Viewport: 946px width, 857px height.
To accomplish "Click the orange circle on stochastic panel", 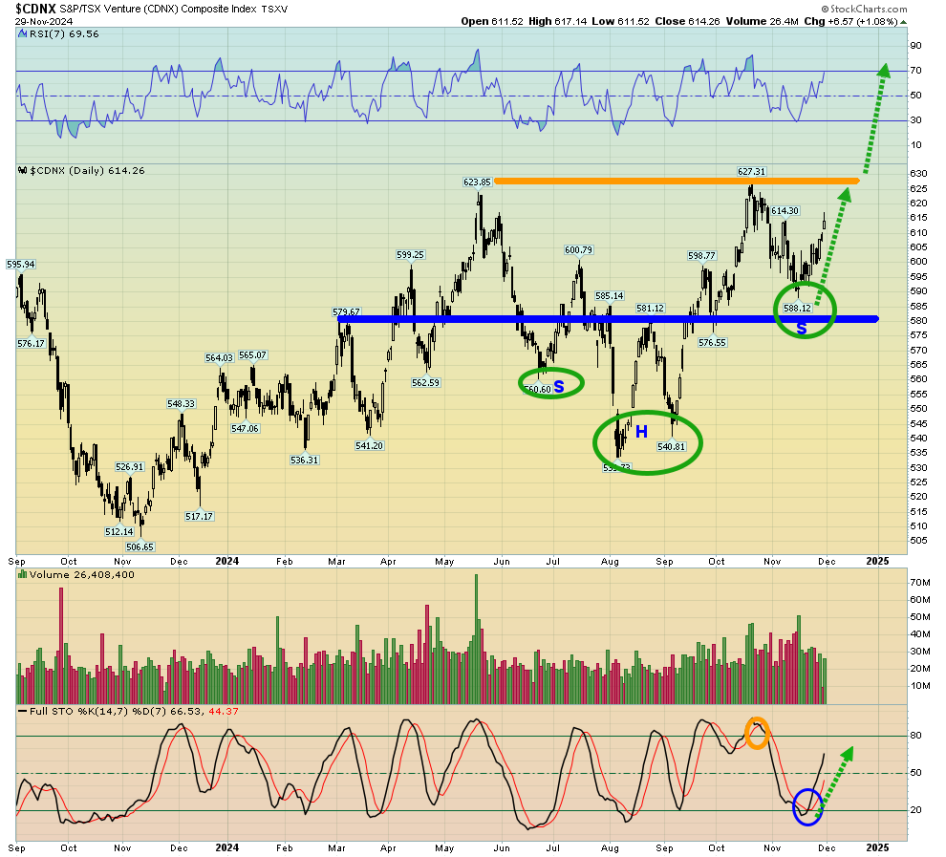I will coord(757,732).
